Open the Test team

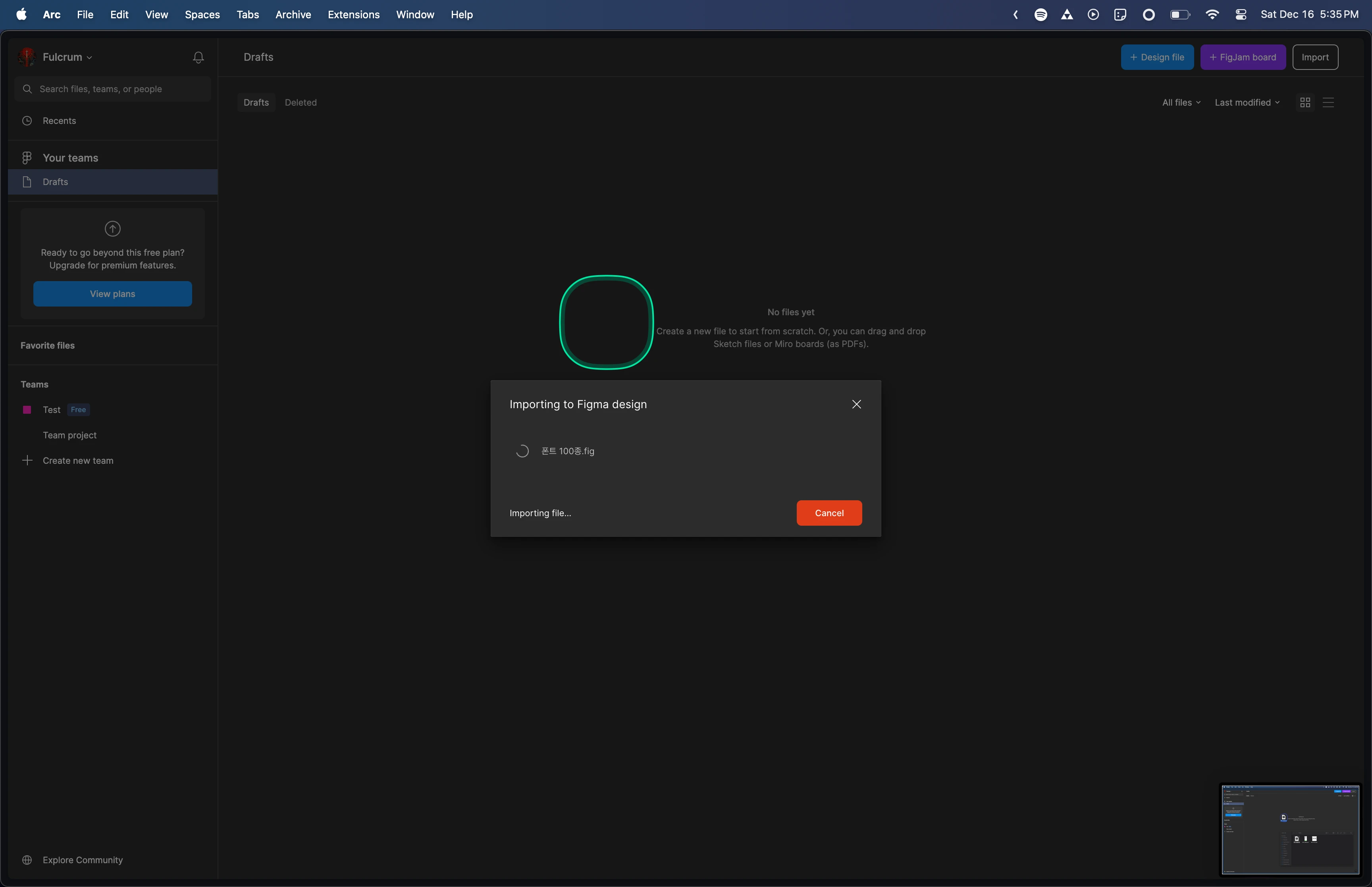click(x=51, y=409)
